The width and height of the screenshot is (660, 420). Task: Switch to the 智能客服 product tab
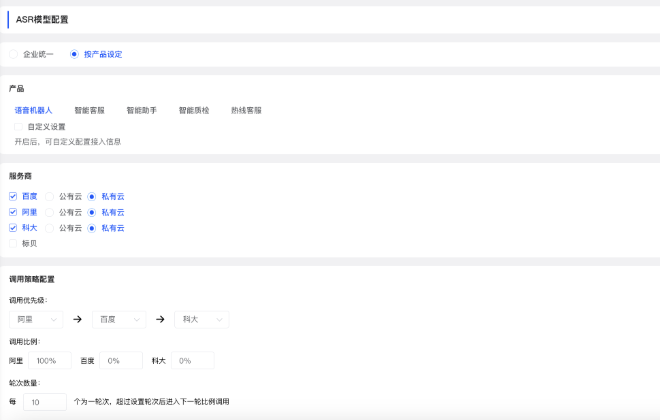(90, 110)
